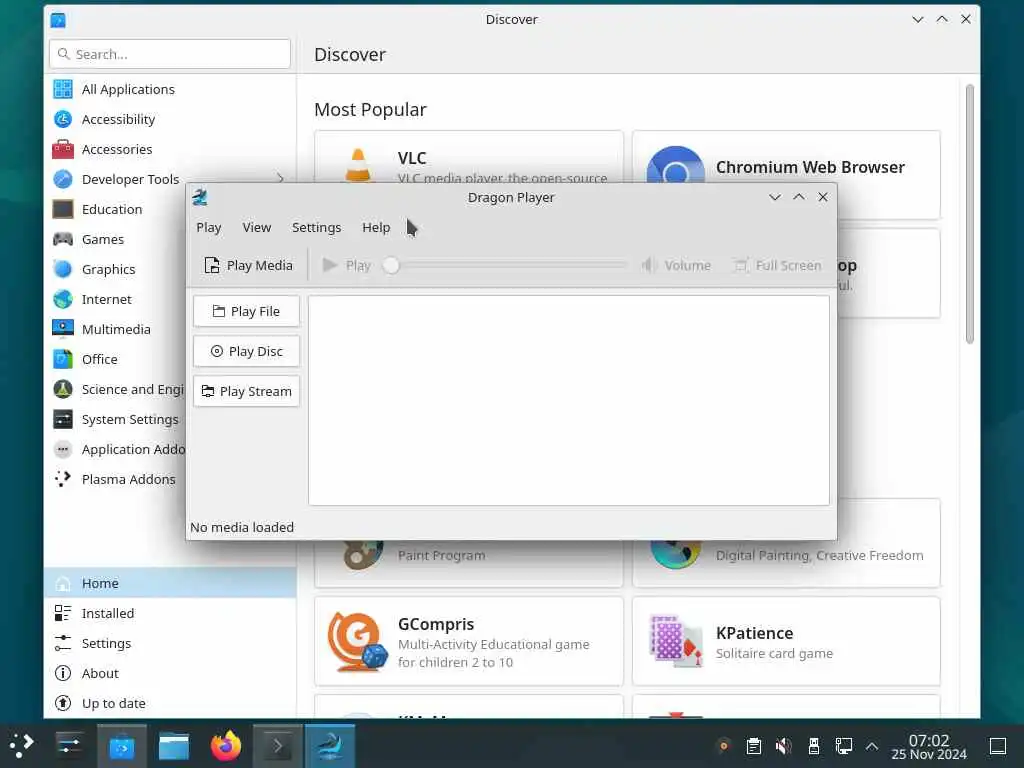This screenshot has height=768, width=1024.
Task: Open Chromium Web Browser card in Discover
Action: (786, 157)
